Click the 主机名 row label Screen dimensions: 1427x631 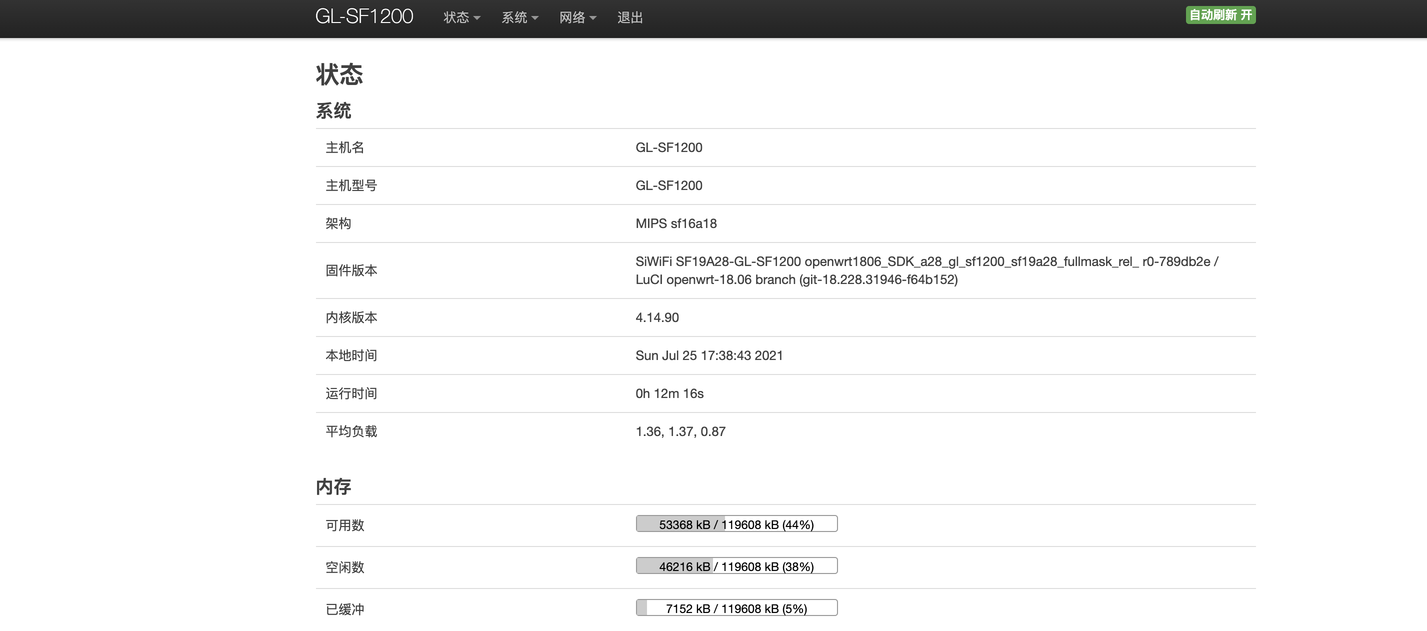coord(345,147)
